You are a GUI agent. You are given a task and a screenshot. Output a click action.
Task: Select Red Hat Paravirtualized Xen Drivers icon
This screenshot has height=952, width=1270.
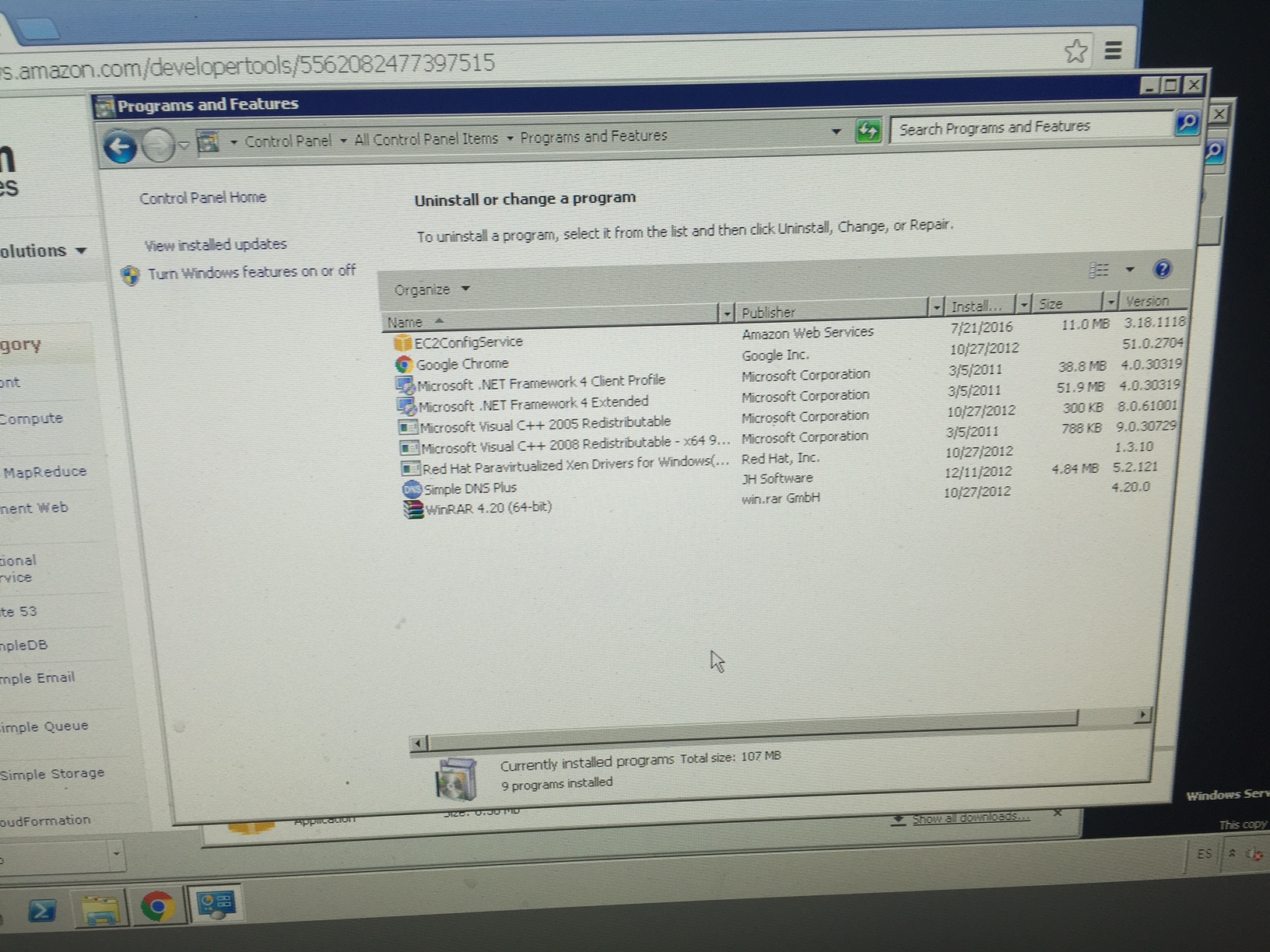[x=410, y=468]
